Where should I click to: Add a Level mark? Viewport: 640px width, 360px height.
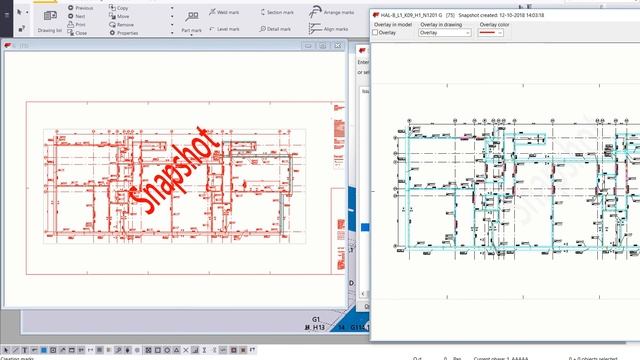coord(224,29)
